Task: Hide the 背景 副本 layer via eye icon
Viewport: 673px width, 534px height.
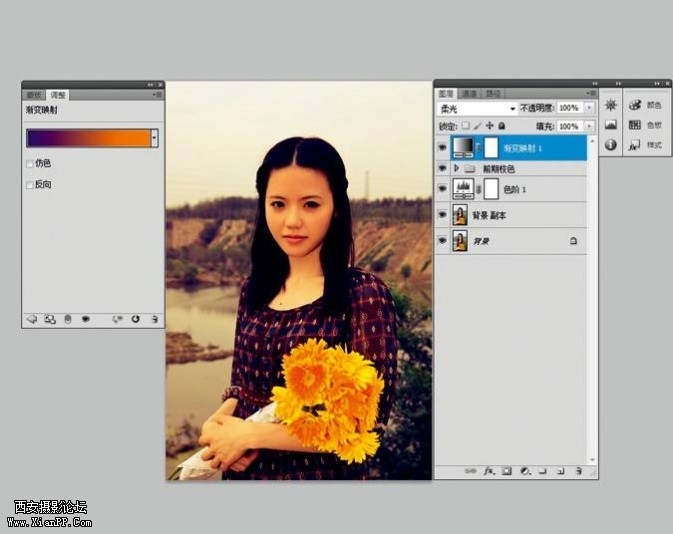Action: [442, 215]
